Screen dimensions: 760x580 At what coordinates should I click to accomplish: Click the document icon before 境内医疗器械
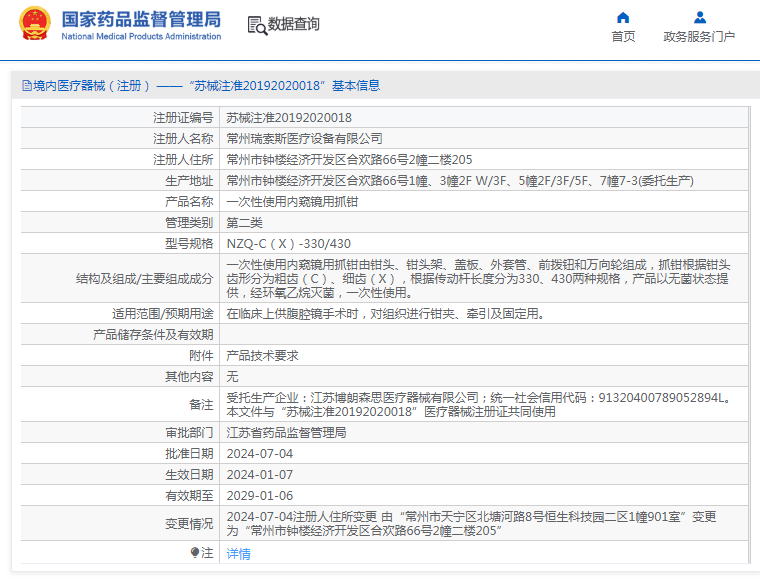coord(27,86)
